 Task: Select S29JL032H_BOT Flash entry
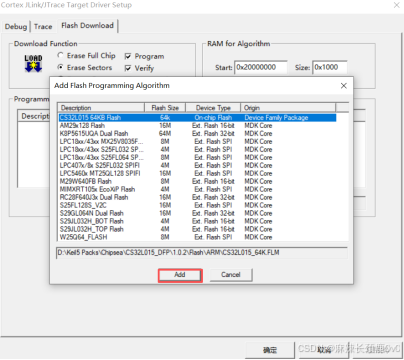197,221
